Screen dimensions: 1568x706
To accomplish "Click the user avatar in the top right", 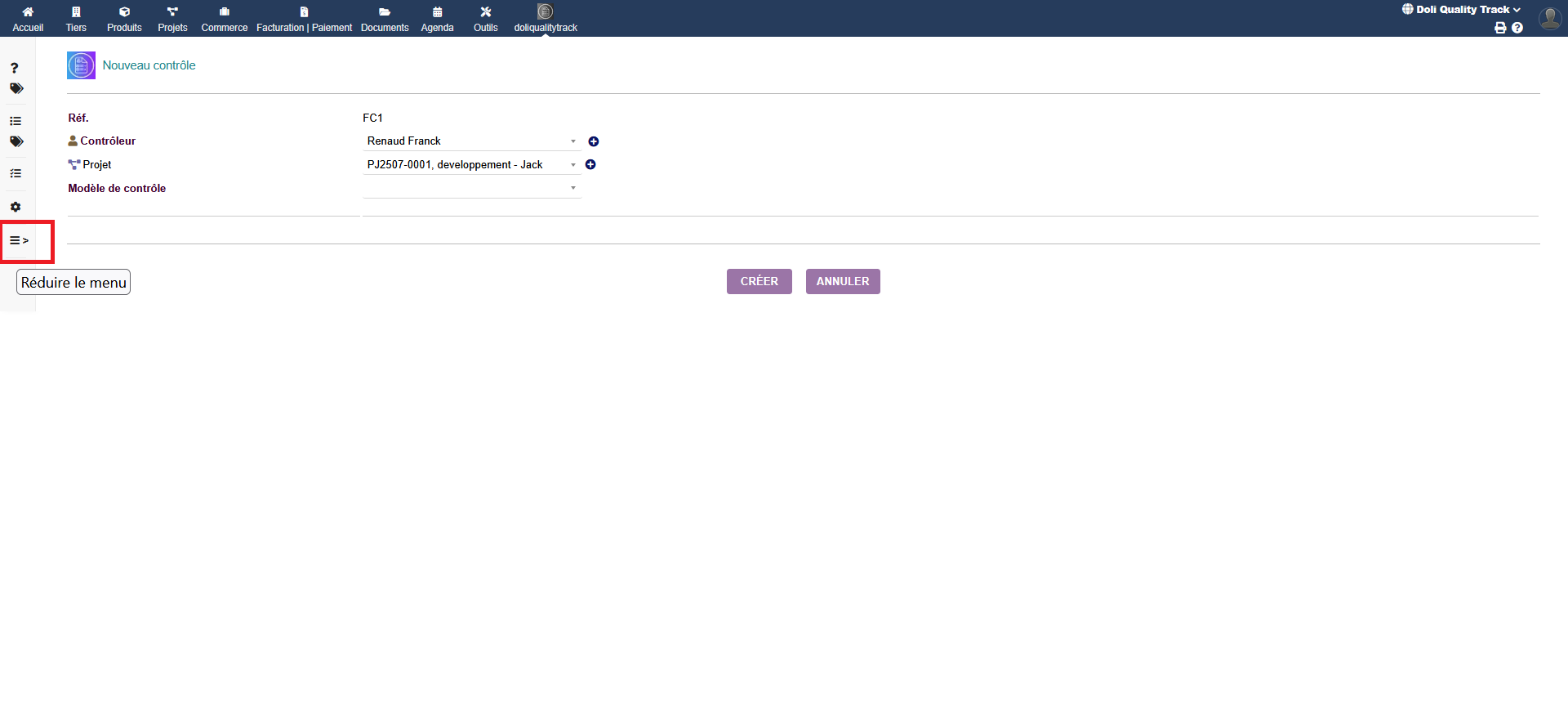I will point(1549,18).
